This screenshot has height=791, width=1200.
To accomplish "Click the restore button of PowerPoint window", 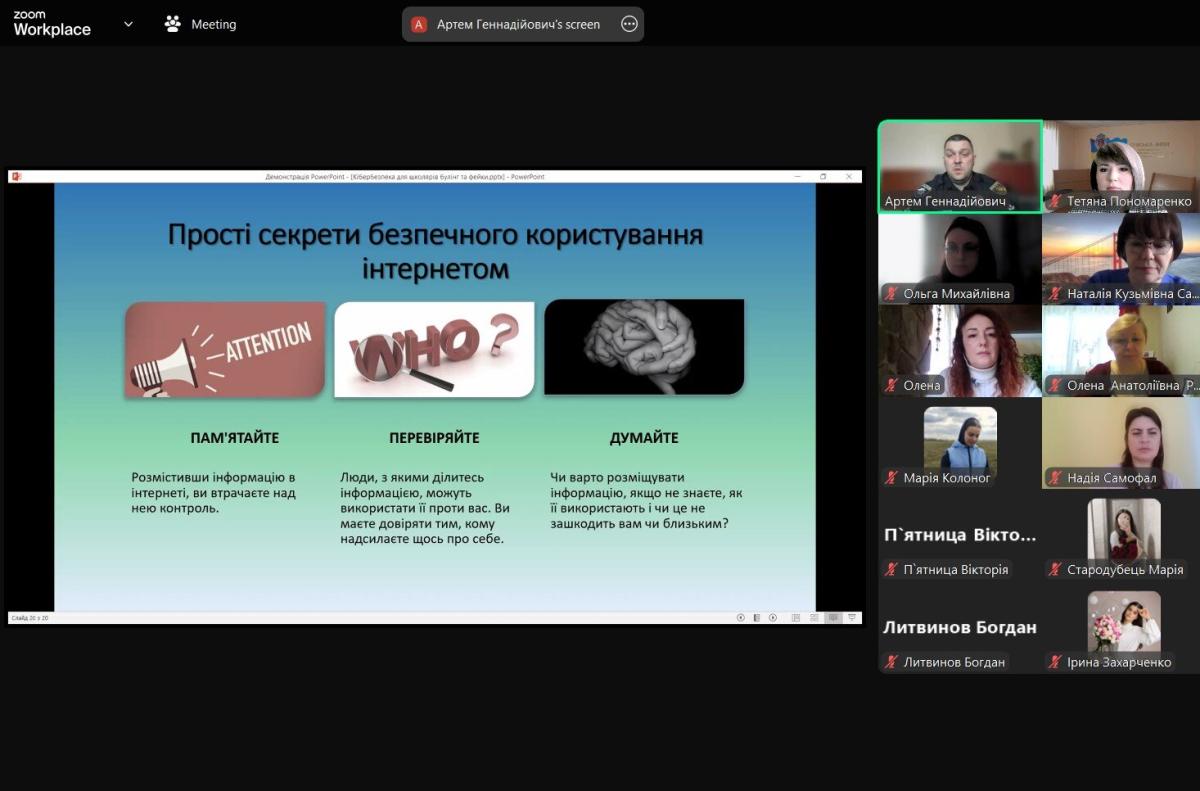I will coord(823,177).
